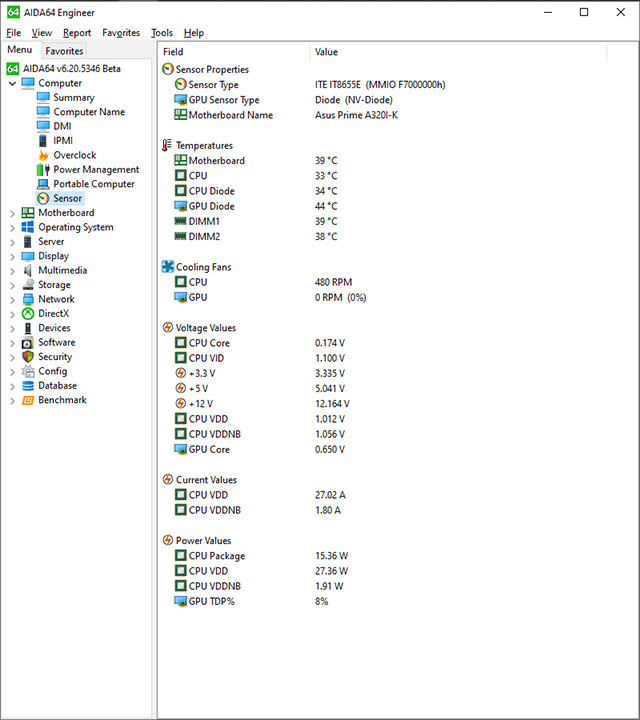This screenshot has height=720, width=640.
Task: Select DMI in the tree
Action: [62, 126]
